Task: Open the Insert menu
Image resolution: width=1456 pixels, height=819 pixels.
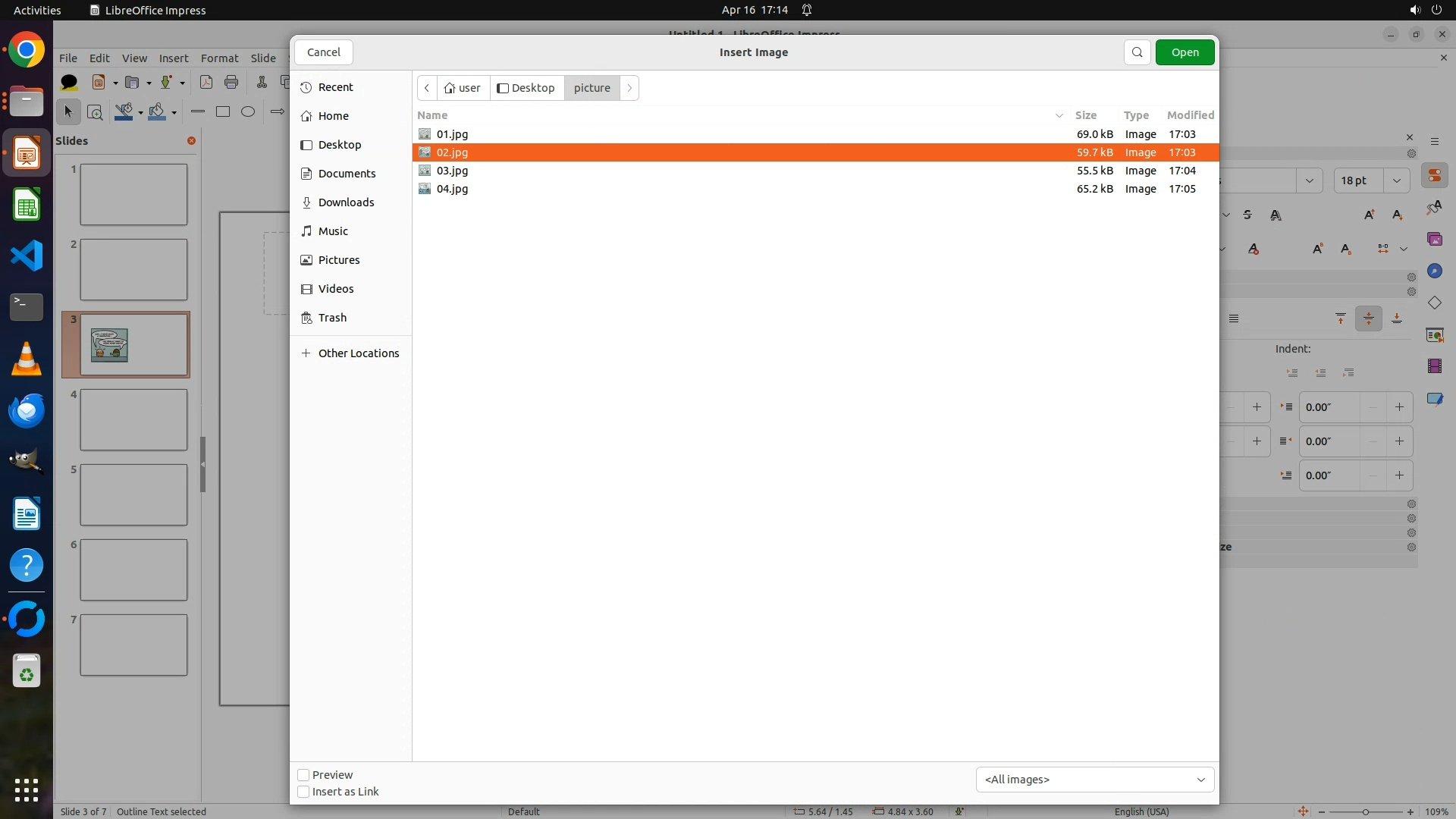Action: click(x=174, y=58)
